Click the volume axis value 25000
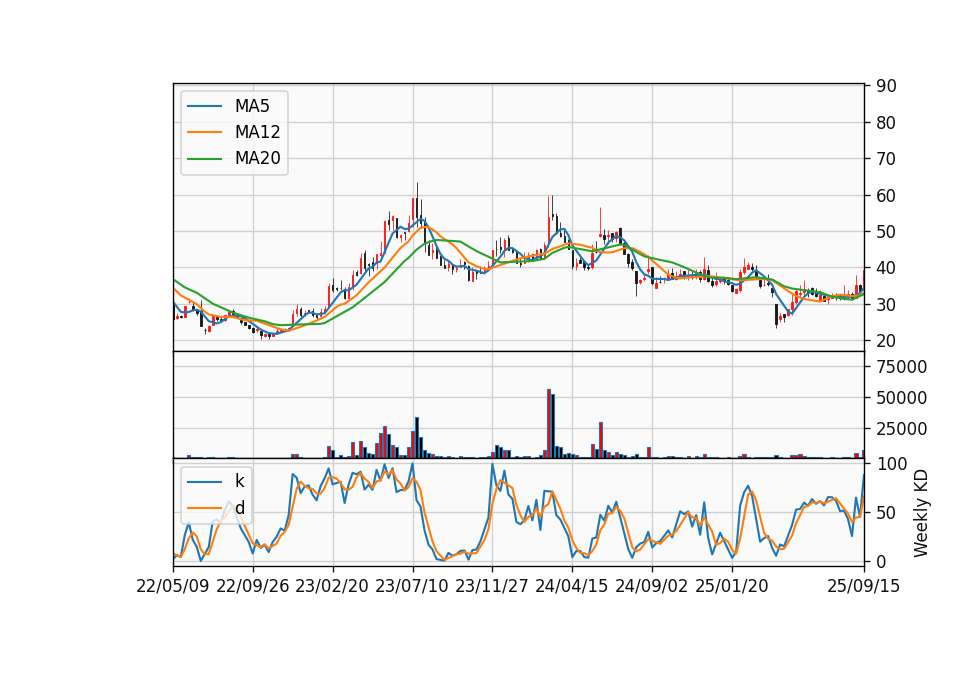Image resolution: width=960 pixels, height=690 pixels. click(902, 429)
